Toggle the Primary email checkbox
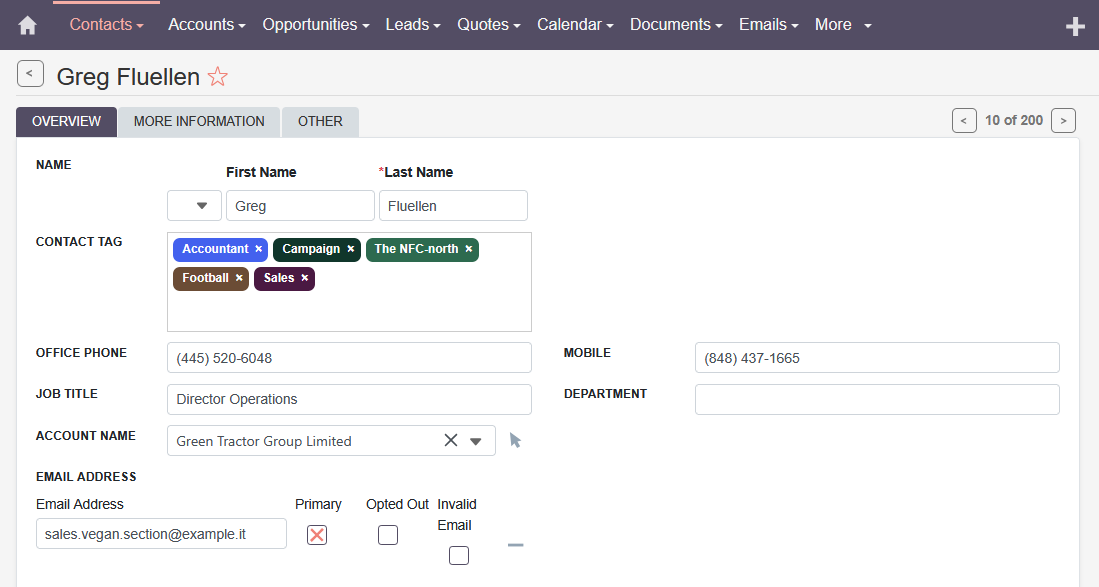This screenshot has width=1099, height=587. click(x=317, y=535)
